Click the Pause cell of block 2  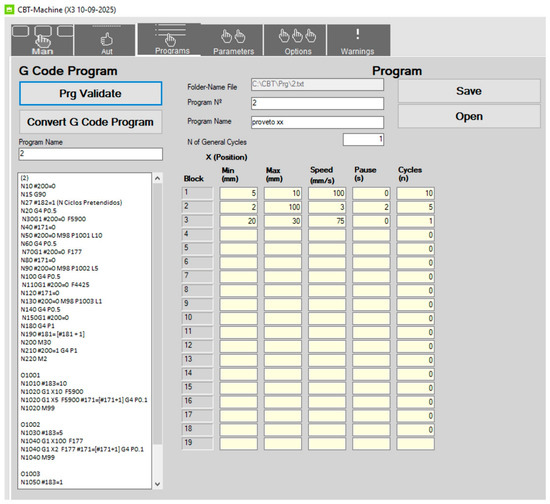(371, 207)
